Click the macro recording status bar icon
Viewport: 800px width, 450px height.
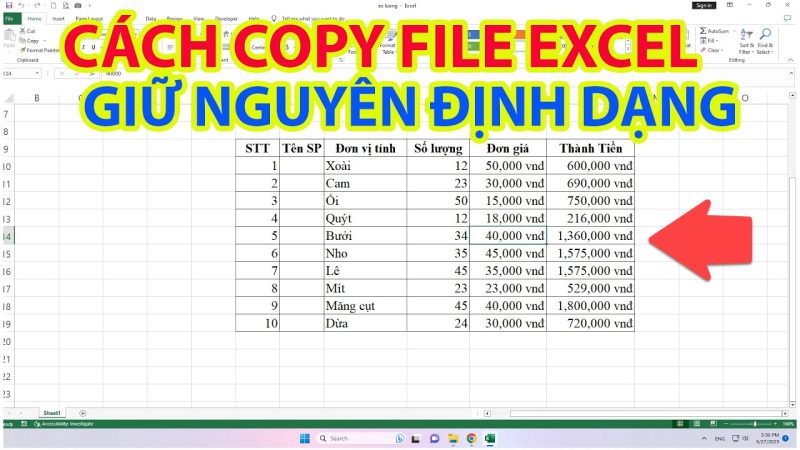[24, 423]
